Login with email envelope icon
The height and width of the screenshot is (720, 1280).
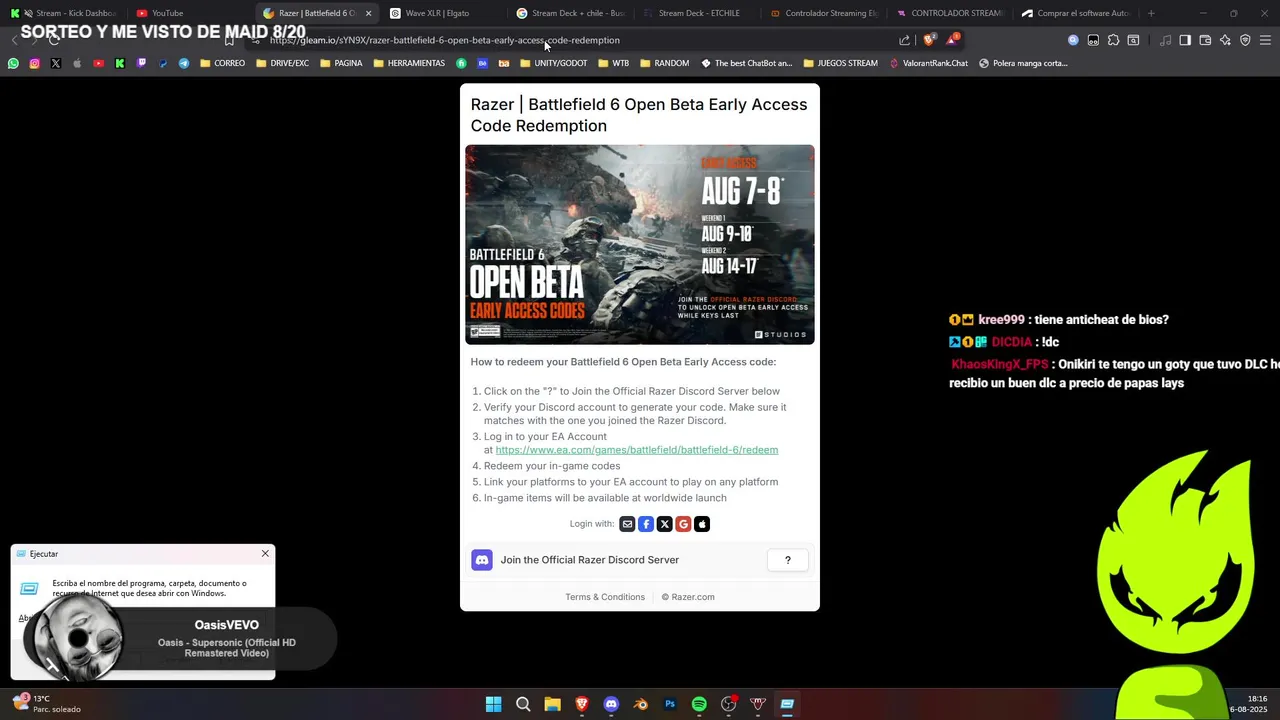click(x=627, y=524)
